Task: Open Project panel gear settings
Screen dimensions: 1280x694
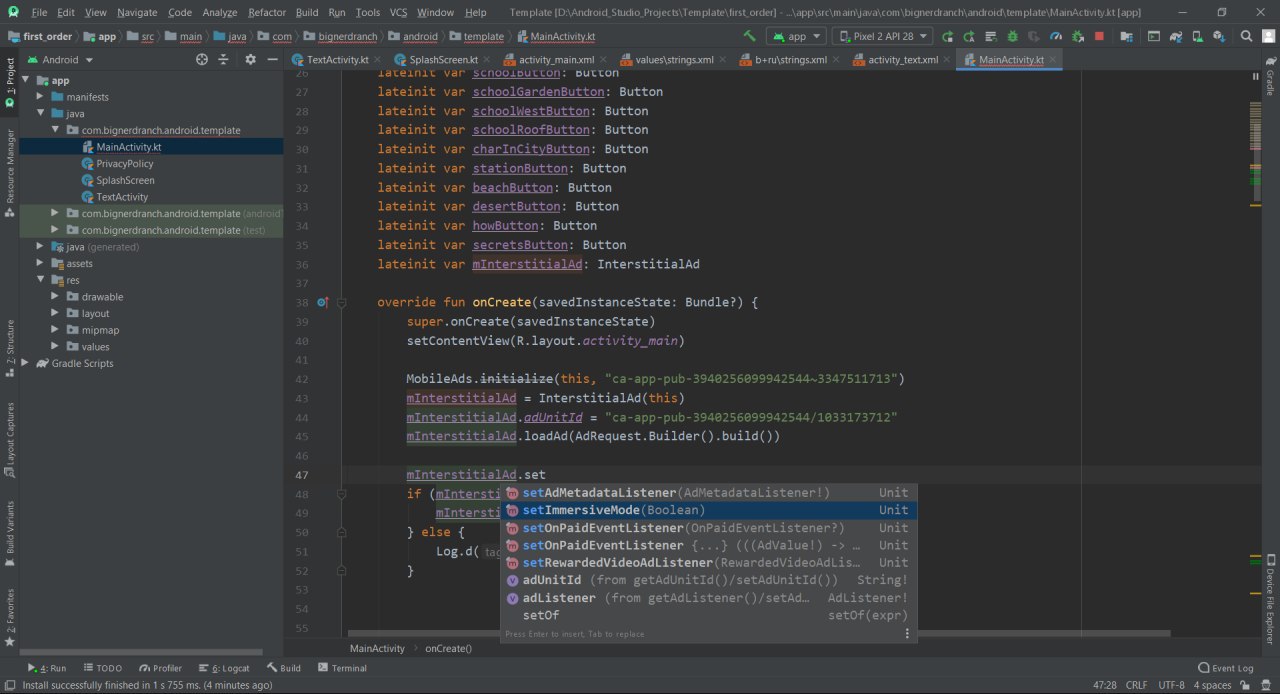Action: (x=250, y=60)
